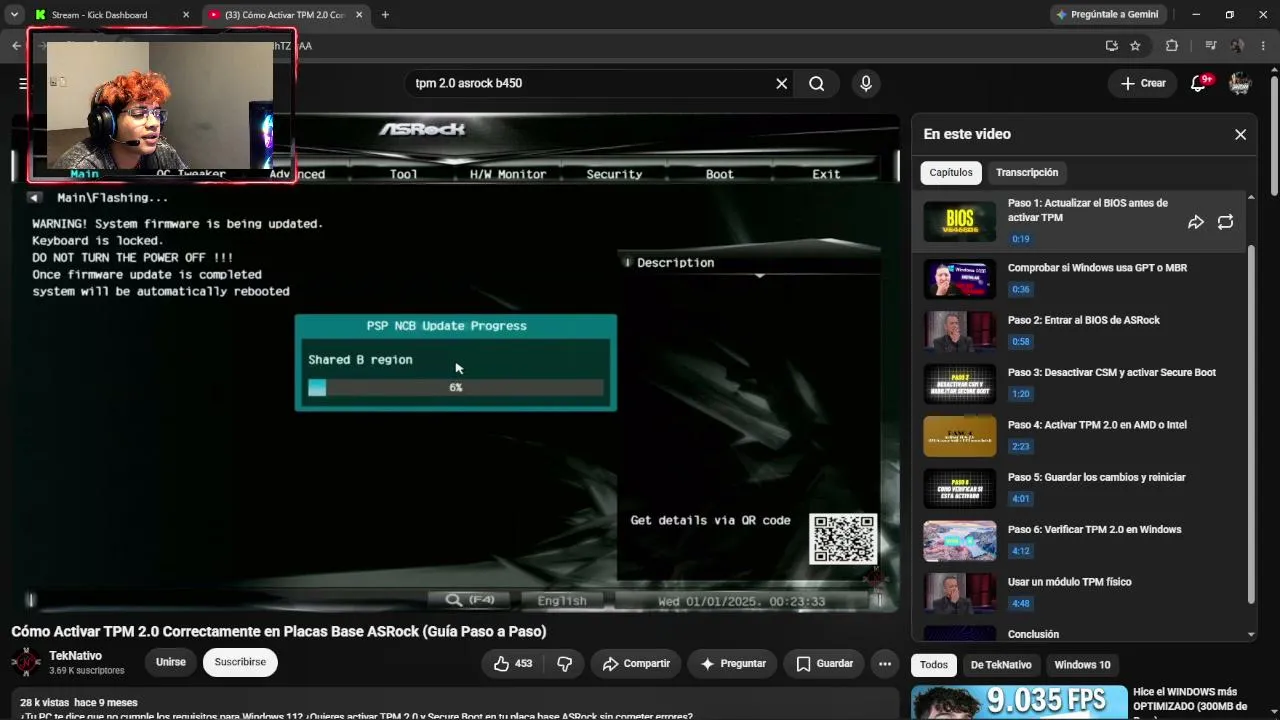Open chapter Paso 1: Actualizar el BIOS
Screen dimensions: 1280x720
[1088, 210]
